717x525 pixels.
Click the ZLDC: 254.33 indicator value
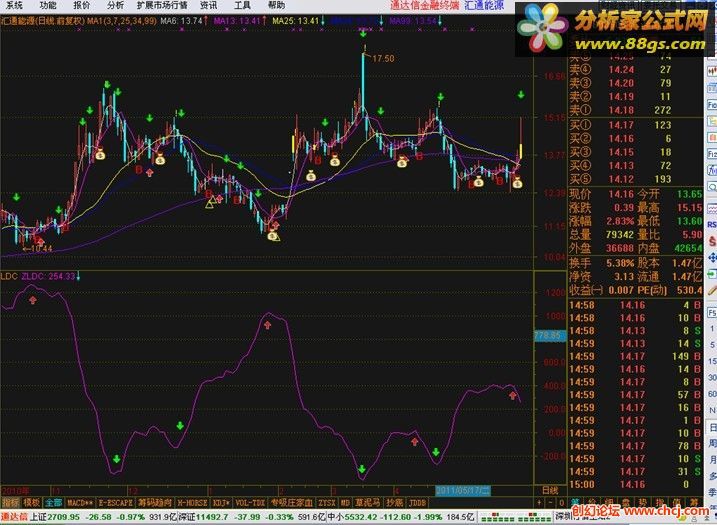click(49, 276)
